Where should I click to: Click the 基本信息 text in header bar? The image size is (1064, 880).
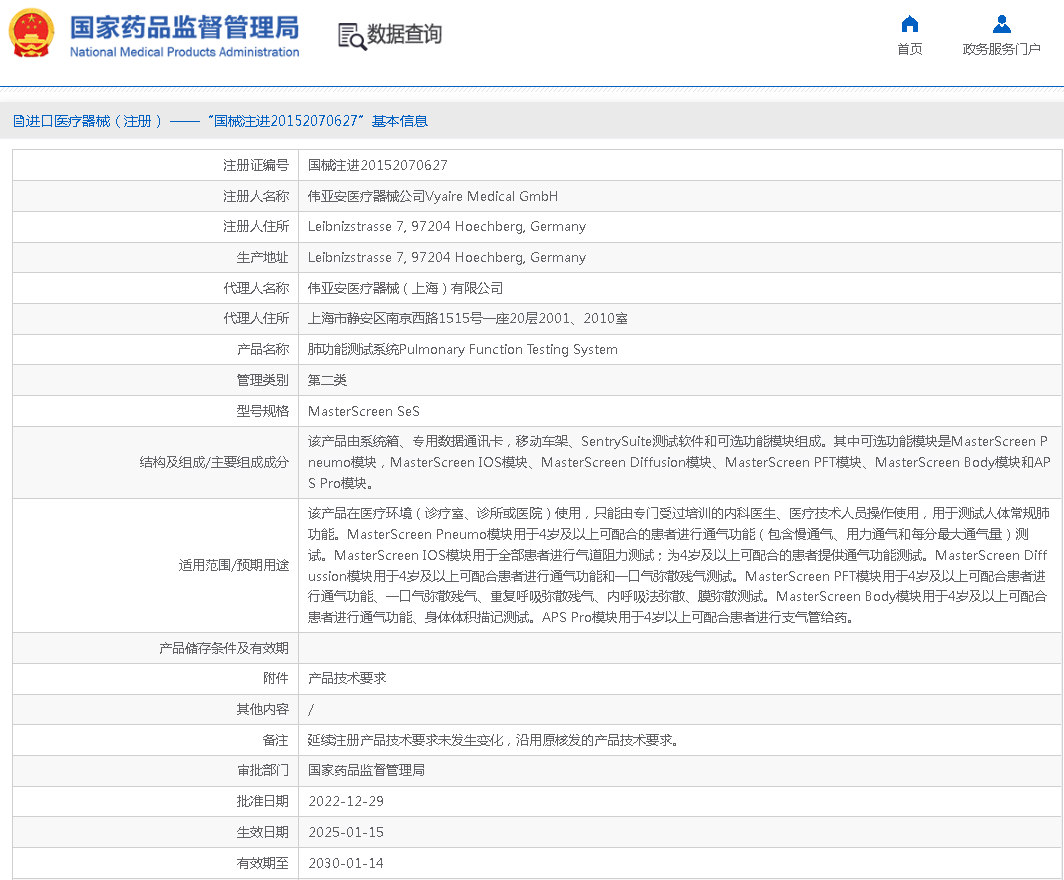point(400,121)
